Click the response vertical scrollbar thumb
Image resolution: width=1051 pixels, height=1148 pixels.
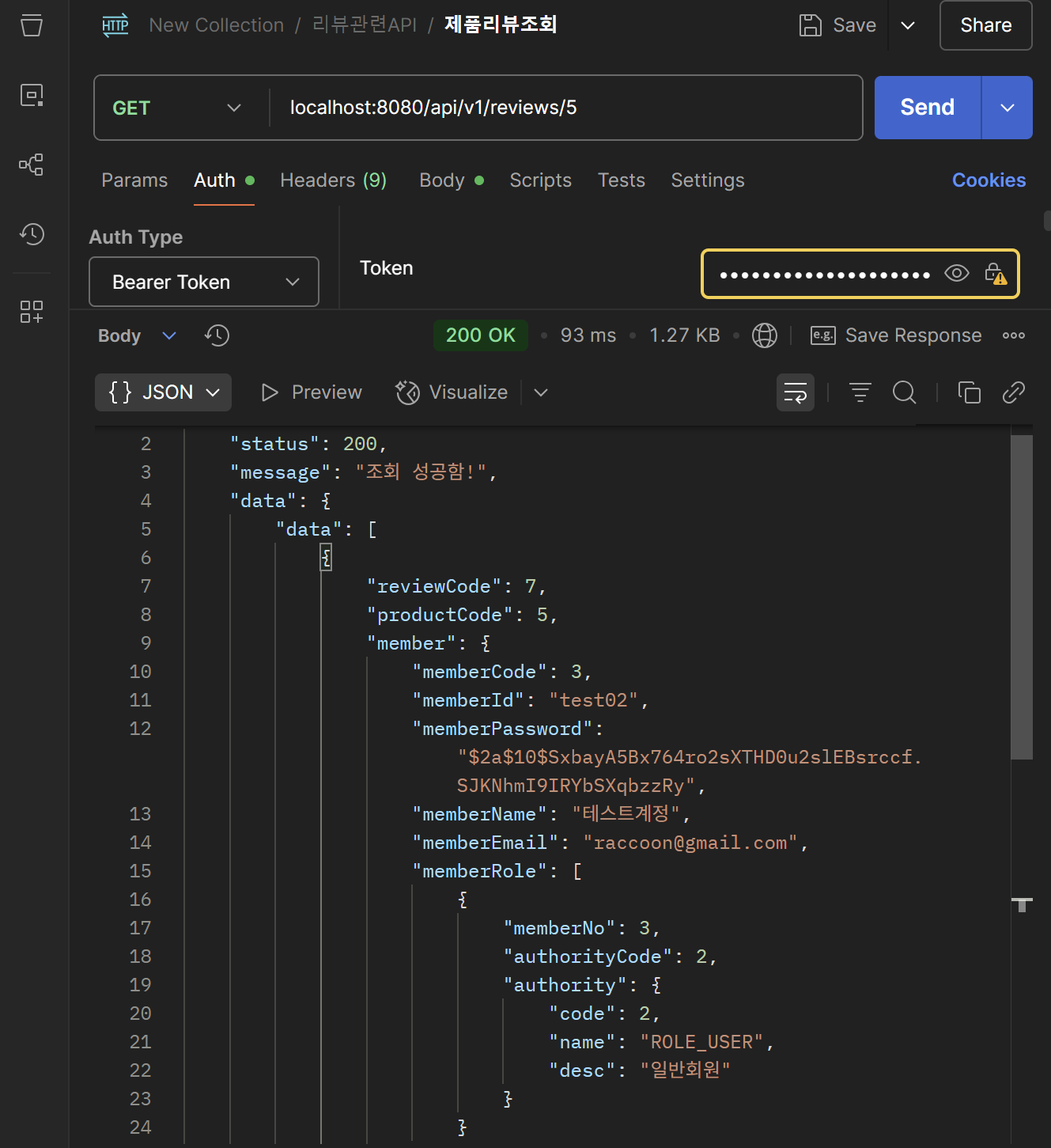1022,597
